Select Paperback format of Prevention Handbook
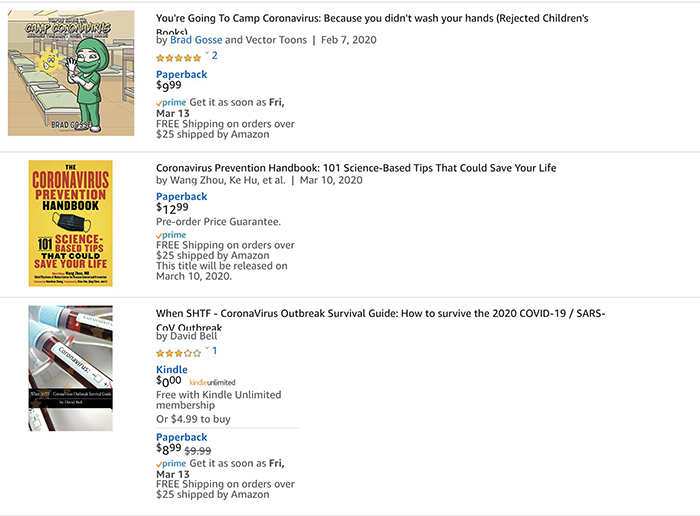The width and height of the screenshot is (700, 516). pos(182,197)
